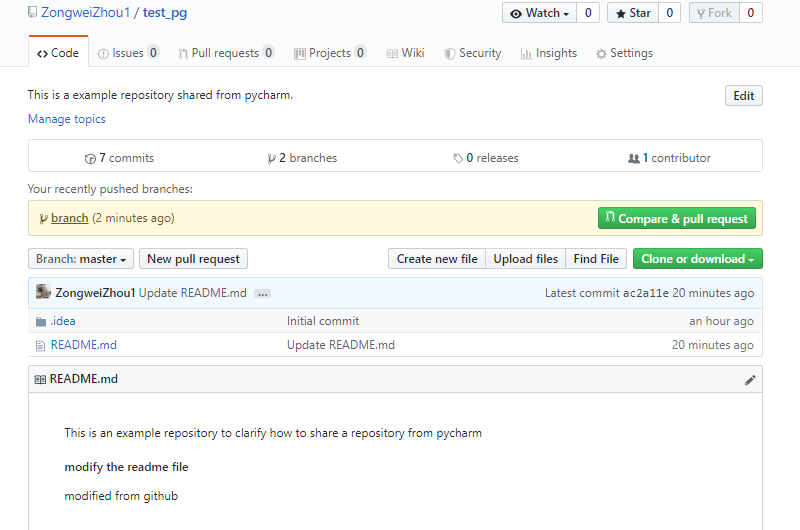The height and width of the screenshot is (530, 800).
Task: Star this repository
Action: click(x=633, y=13)
